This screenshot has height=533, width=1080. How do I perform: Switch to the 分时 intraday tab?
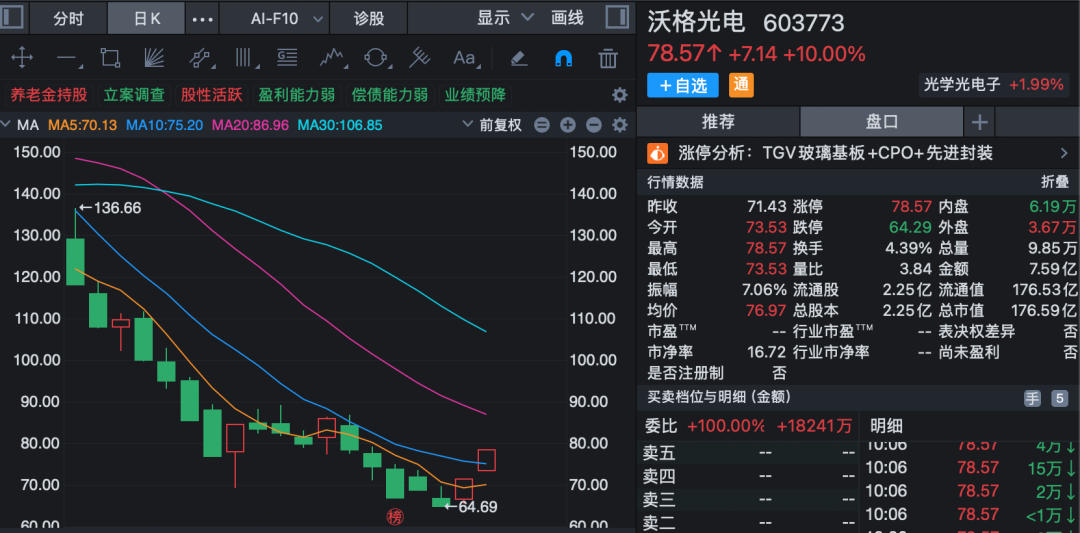click(69, 18)
